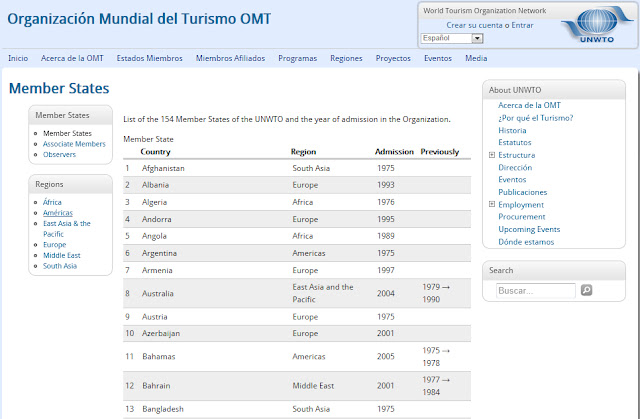Select East Asia & the Pacific region
The height and width of the screenshot is (419, 640).
(x=67, y=228)
